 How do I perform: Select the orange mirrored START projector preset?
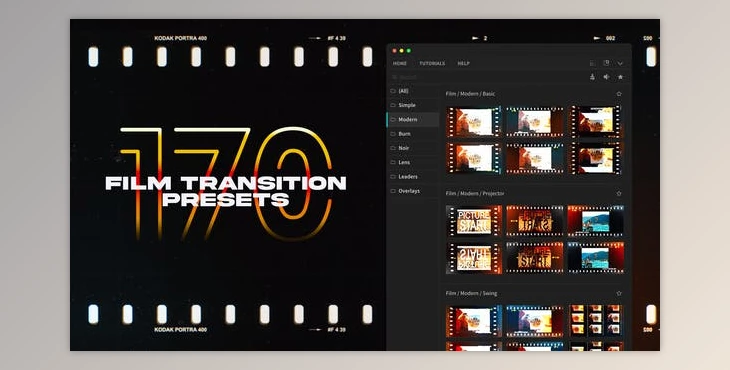pyautogui.click(x=534, y=221)
